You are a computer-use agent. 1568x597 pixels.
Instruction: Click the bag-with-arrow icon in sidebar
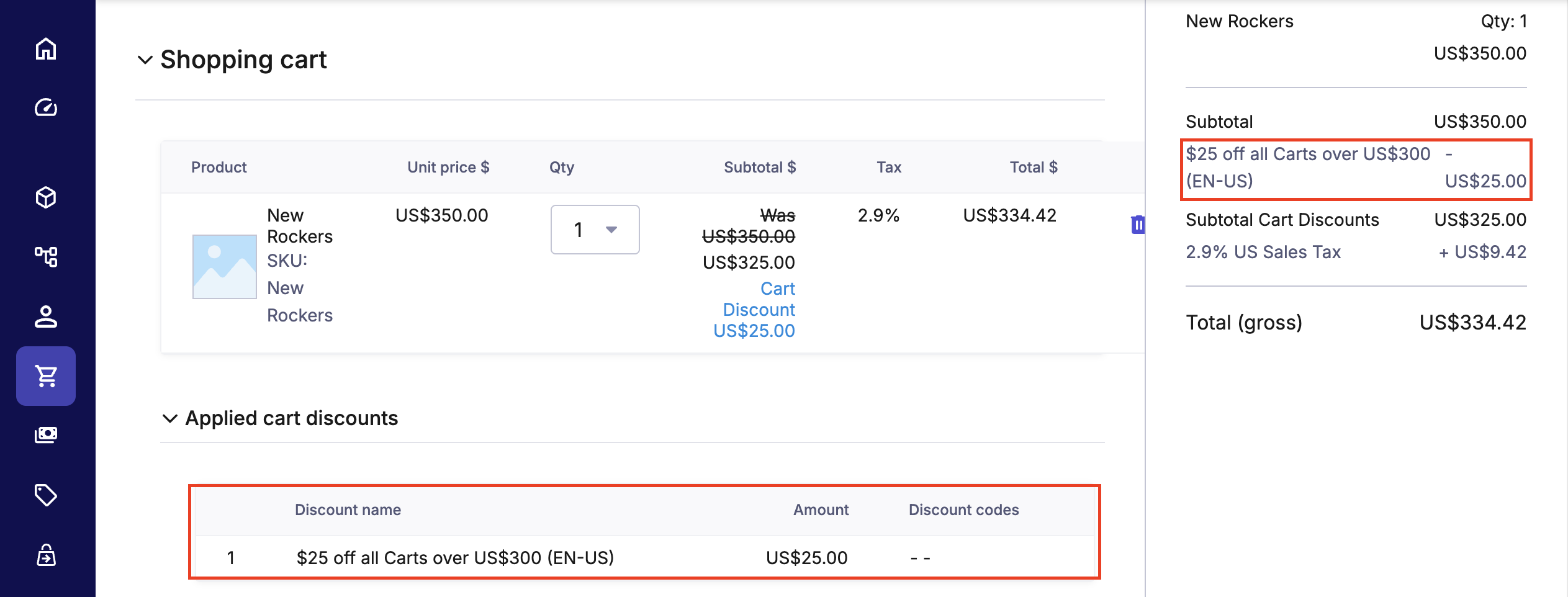click(x=46, y=555)
